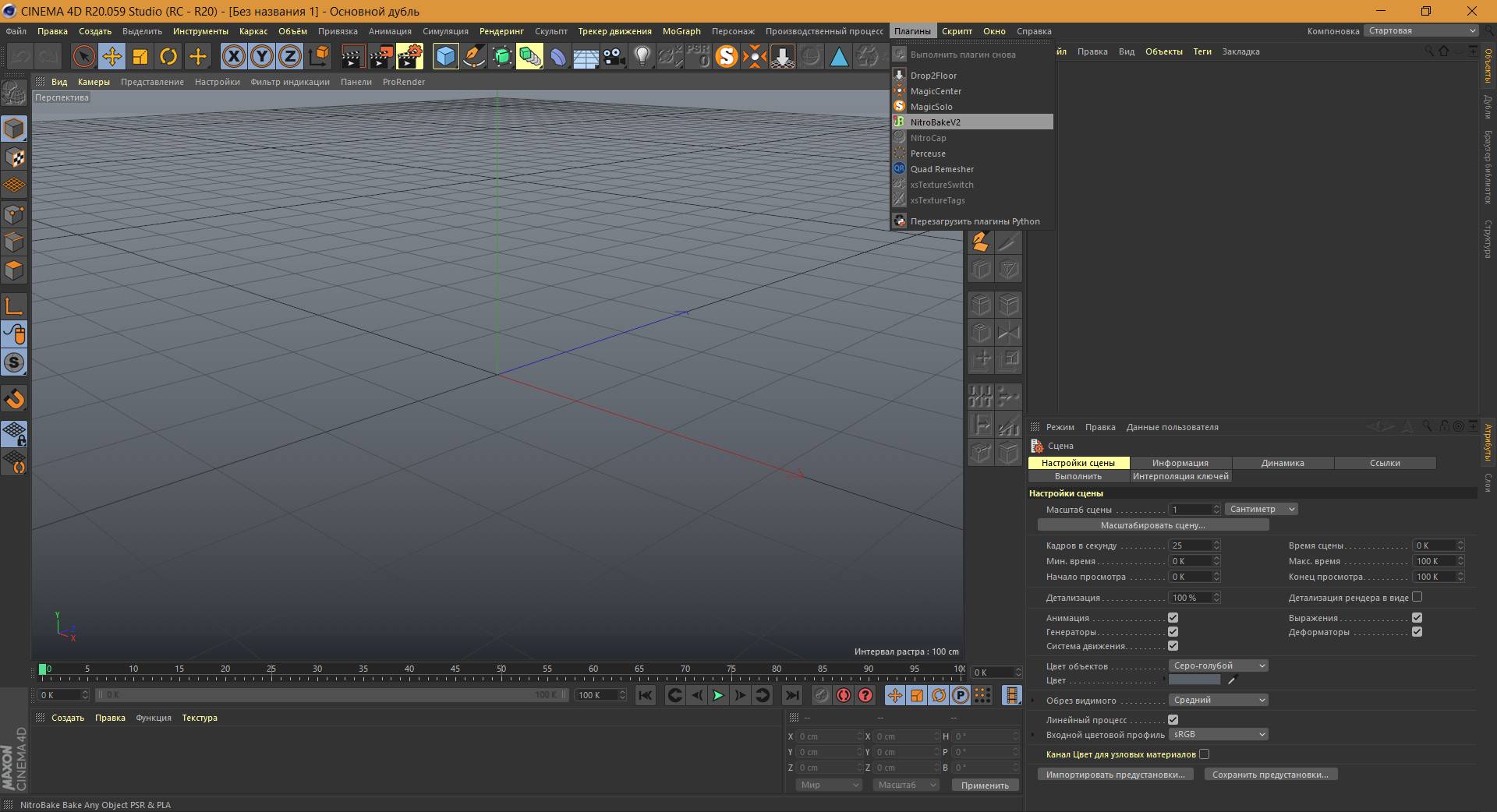Viewport: 1497px width, 812px height.
Task: Open Компоновка layout dropdown
Action: [1421, 31]
